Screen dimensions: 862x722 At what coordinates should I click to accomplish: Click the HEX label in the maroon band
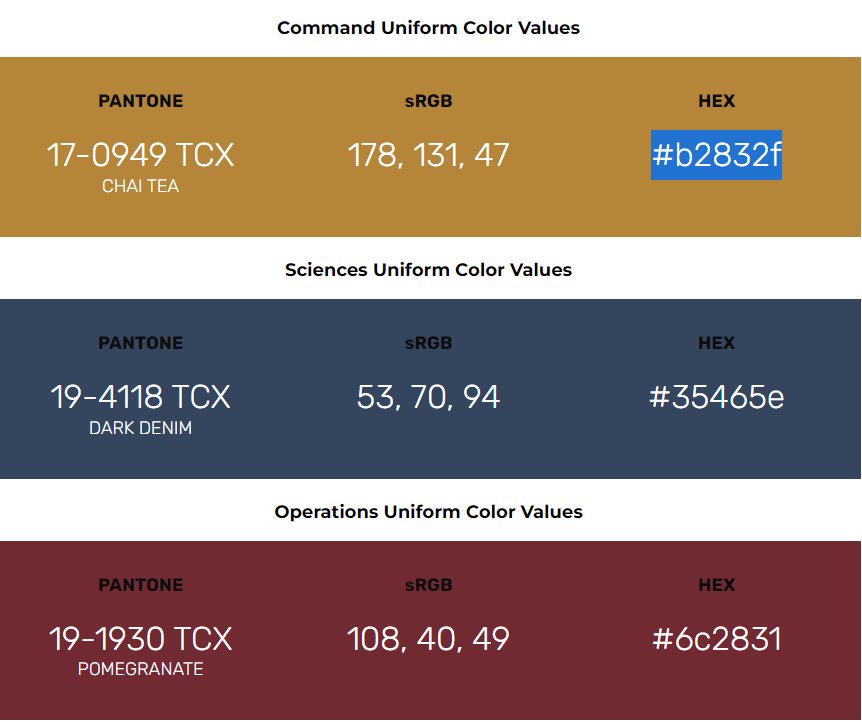(716, 585)
